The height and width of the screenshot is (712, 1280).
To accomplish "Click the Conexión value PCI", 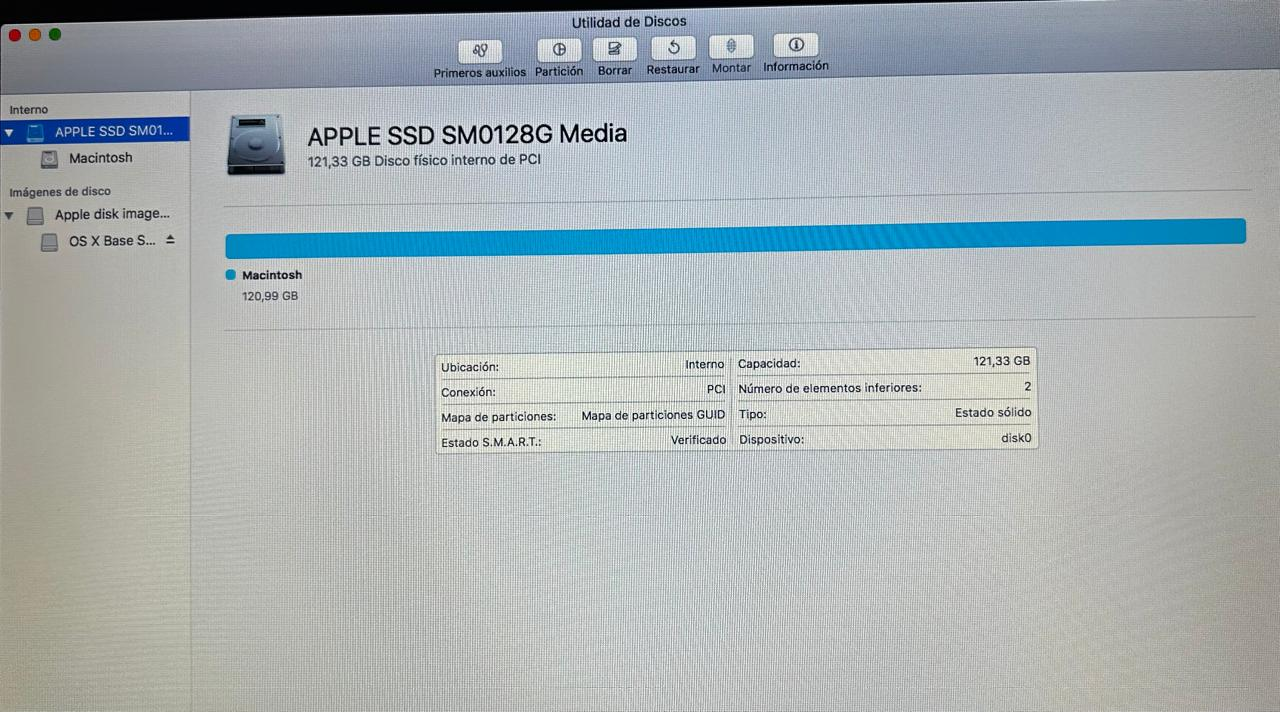I will pyautogui.click(x=716, y=389).
